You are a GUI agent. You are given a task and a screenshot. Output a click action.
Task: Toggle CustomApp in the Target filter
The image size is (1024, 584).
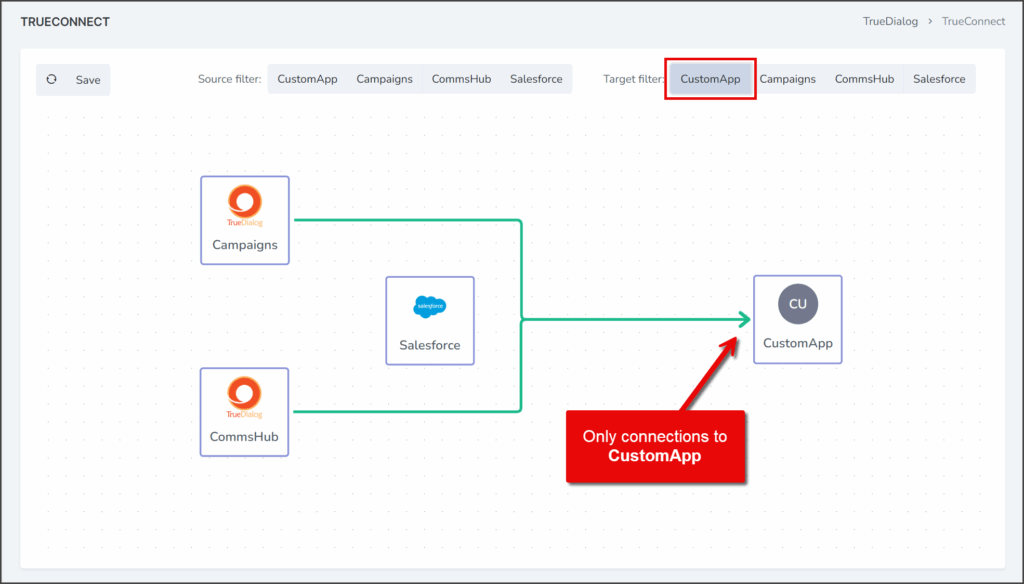click(710, 79)
